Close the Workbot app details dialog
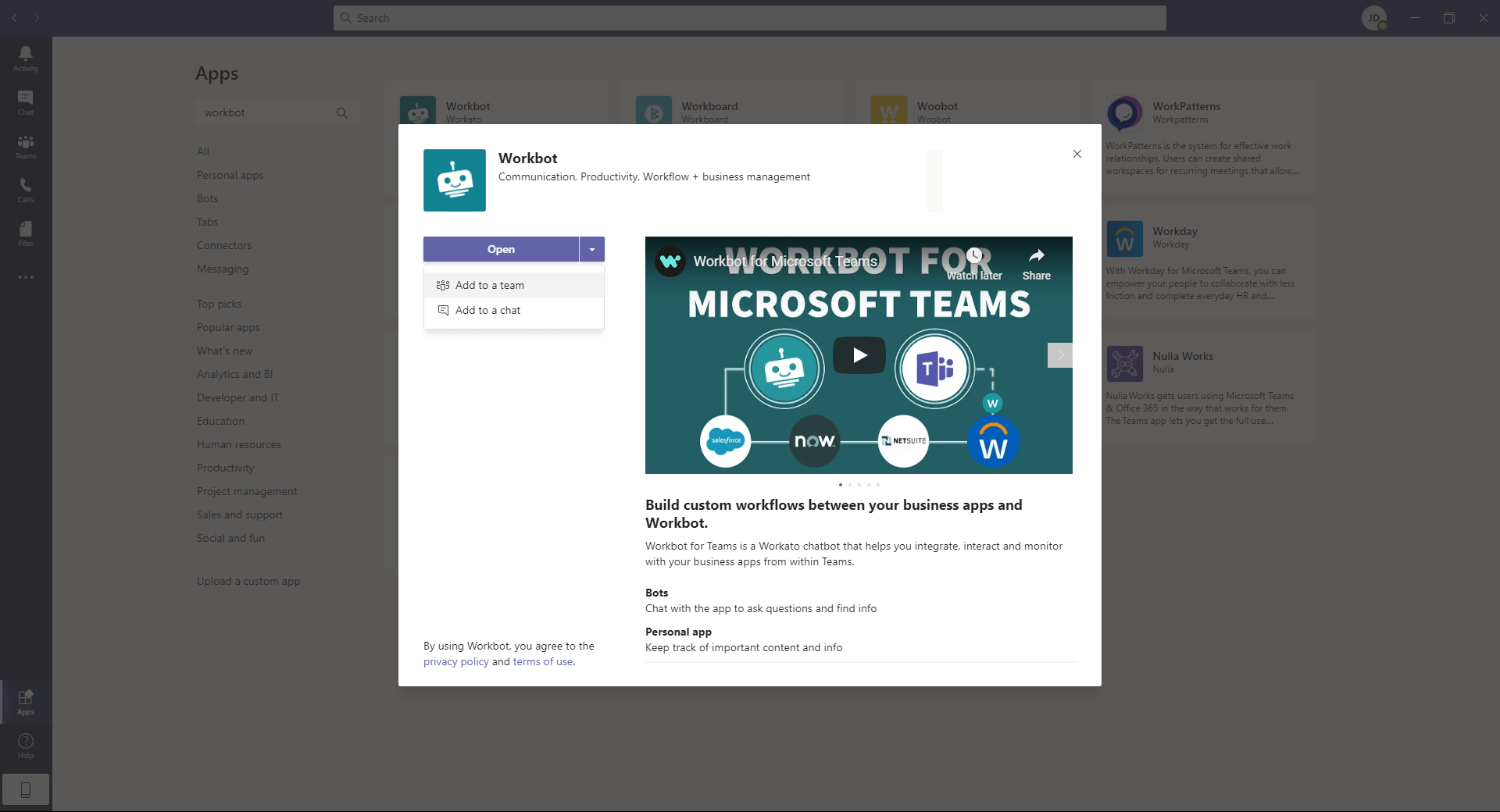 1077,154
